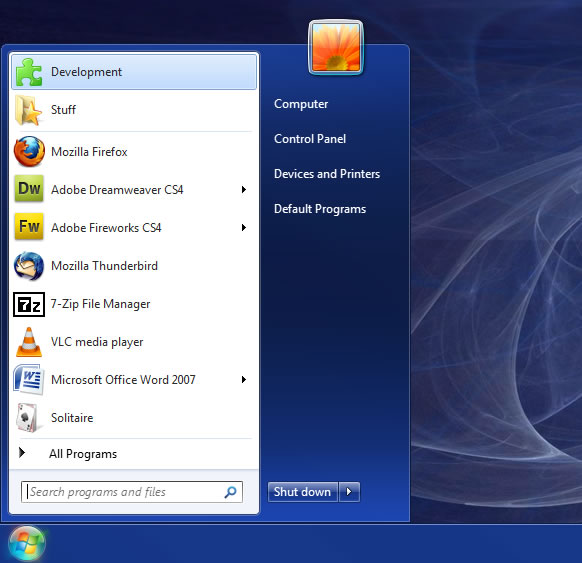Viewport: 582px width, 563px height.
Task: Expand Fireworks CS4 jump list arrow
Action: [244, 228]
